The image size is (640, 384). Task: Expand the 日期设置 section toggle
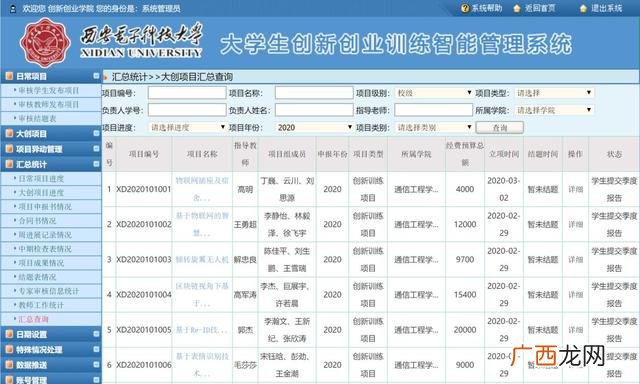(x=96, y=334)
